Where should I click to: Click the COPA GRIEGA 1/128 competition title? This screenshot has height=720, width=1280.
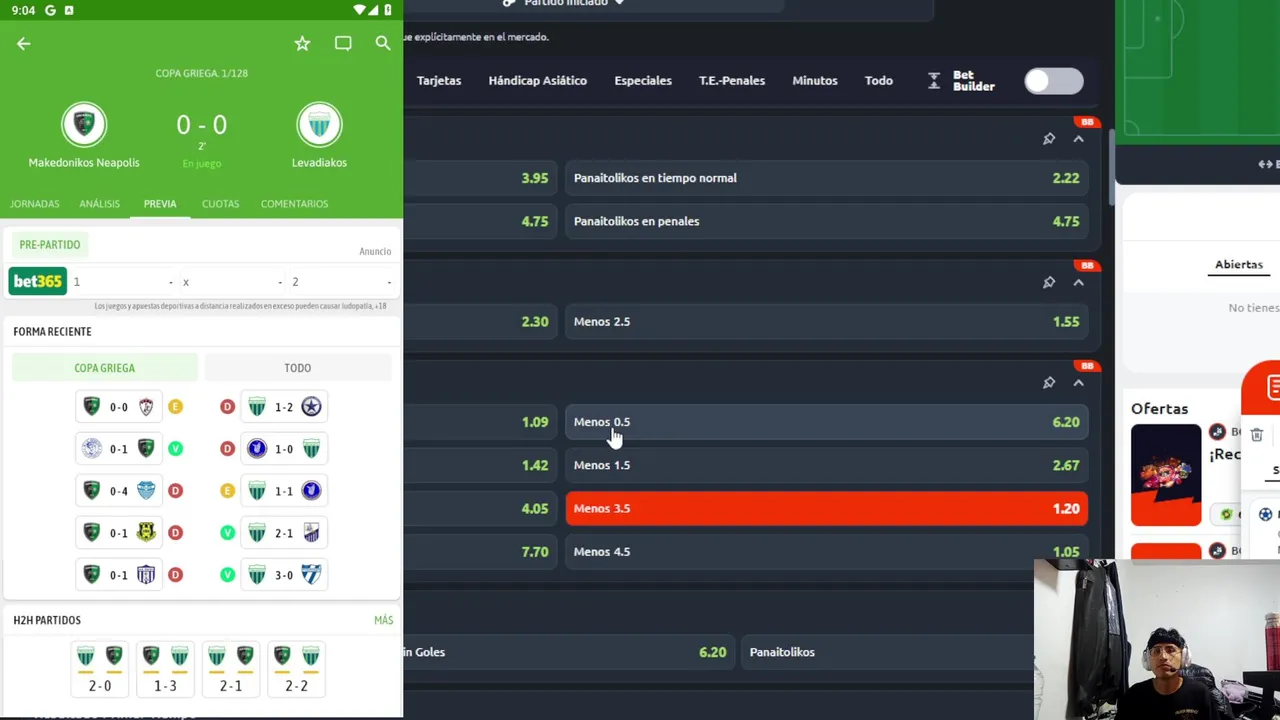[202, 74]
